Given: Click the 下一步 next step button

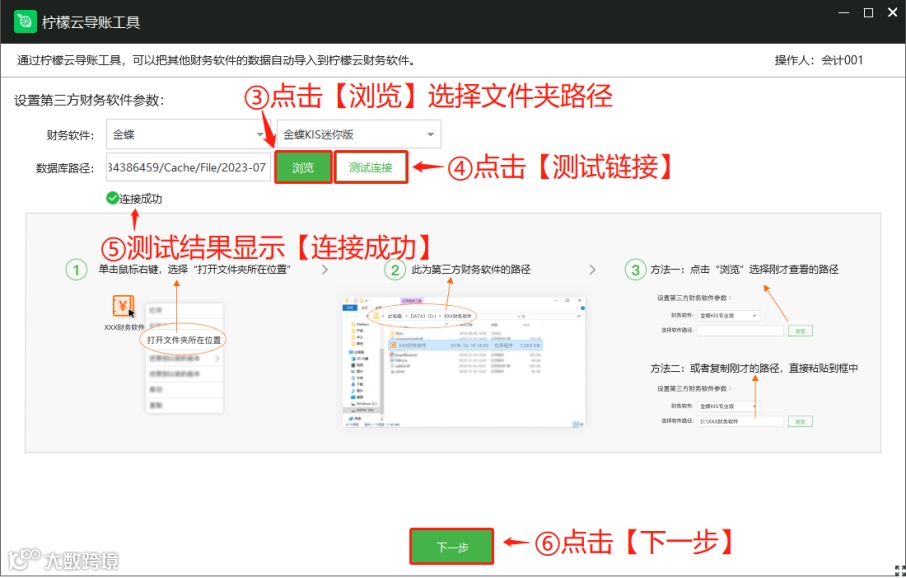Looking at the screenshot, I should pyautogui.click(x=452, y=547).
